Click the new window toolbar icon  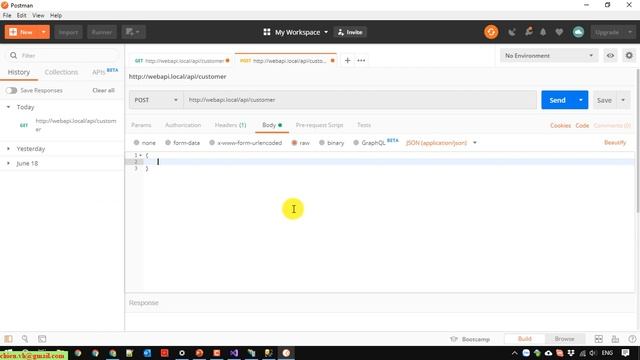pyautogui.click(x=133, y=32)
